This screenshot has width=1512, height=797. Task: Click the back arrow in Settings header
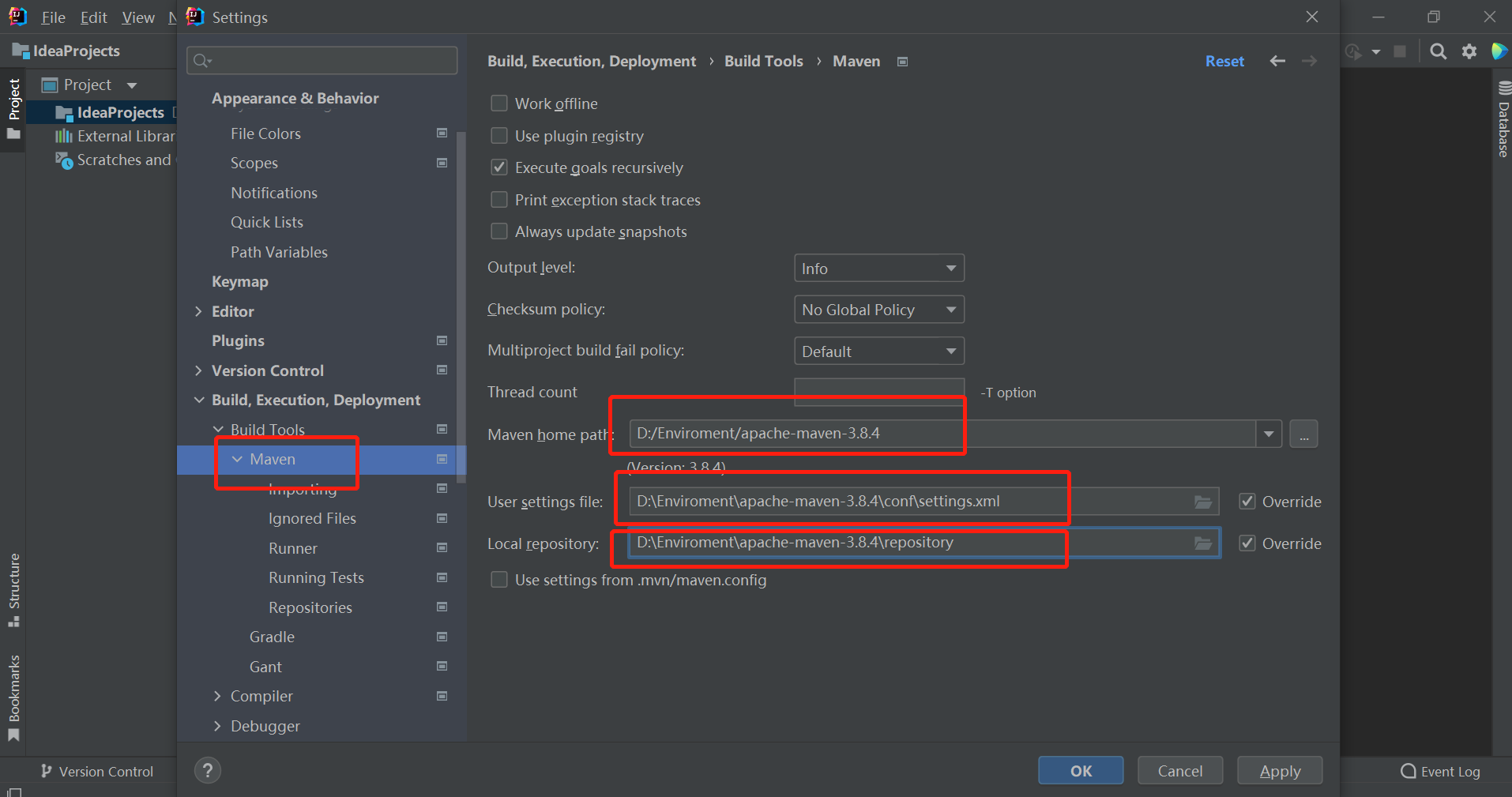[1277, 61]
